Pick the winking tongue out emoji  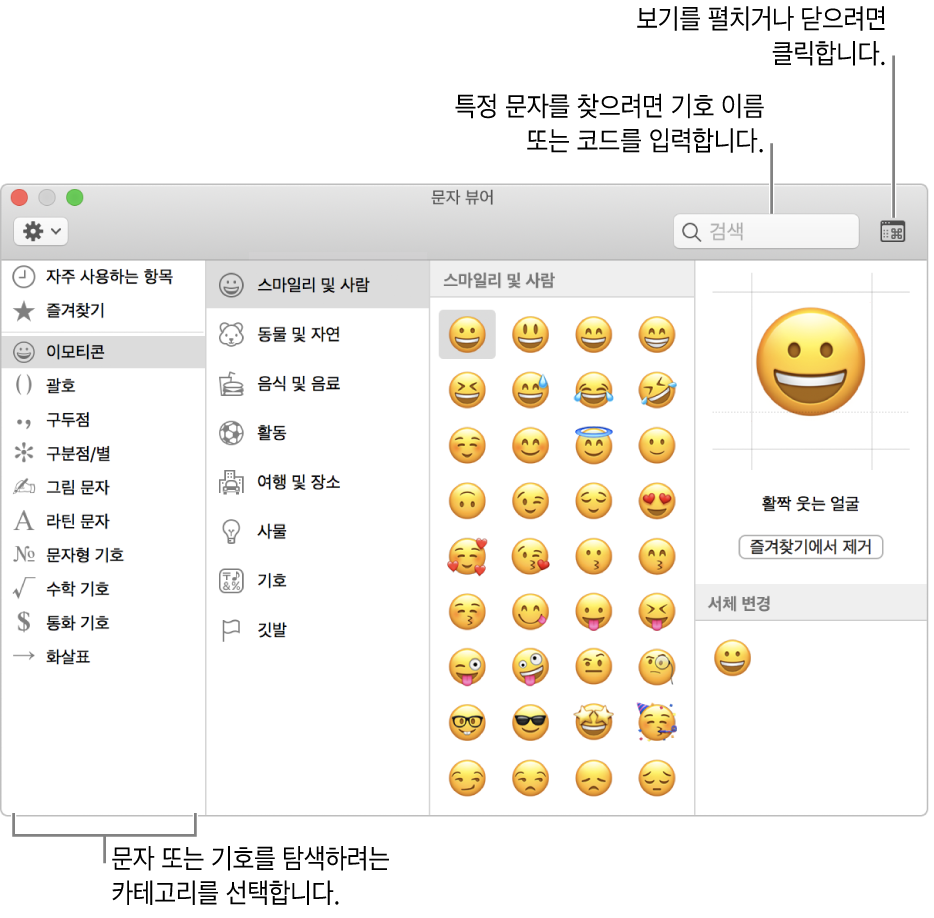[467, 667]
